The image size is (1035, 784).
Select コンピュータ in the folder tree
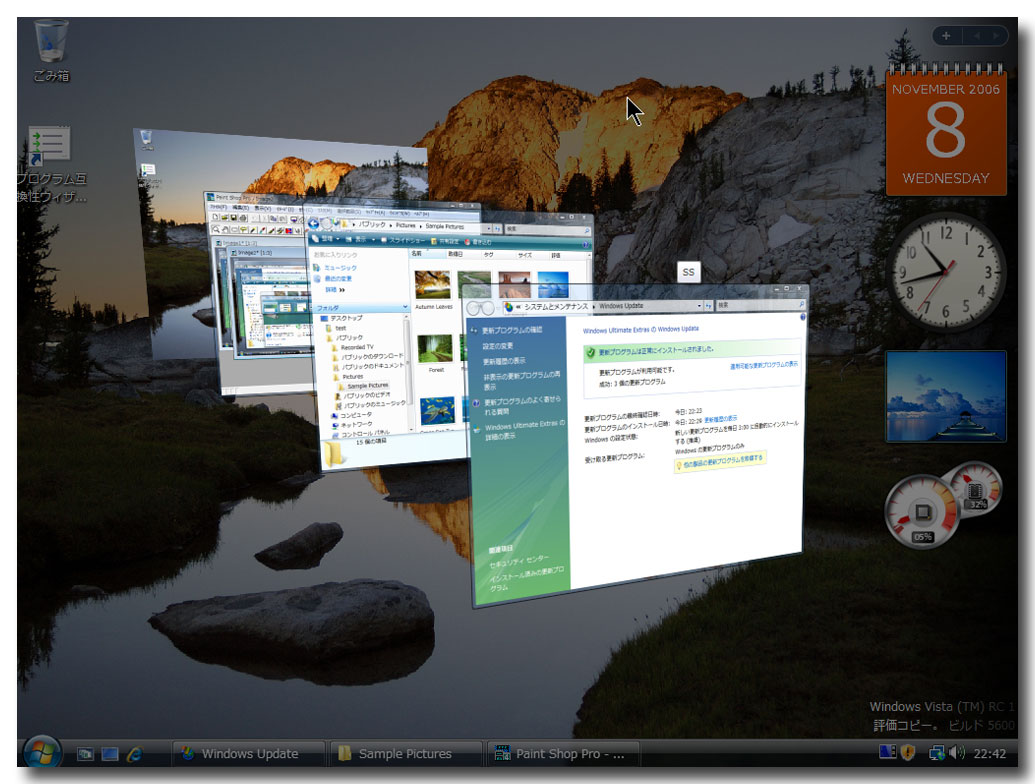point(356,415)
